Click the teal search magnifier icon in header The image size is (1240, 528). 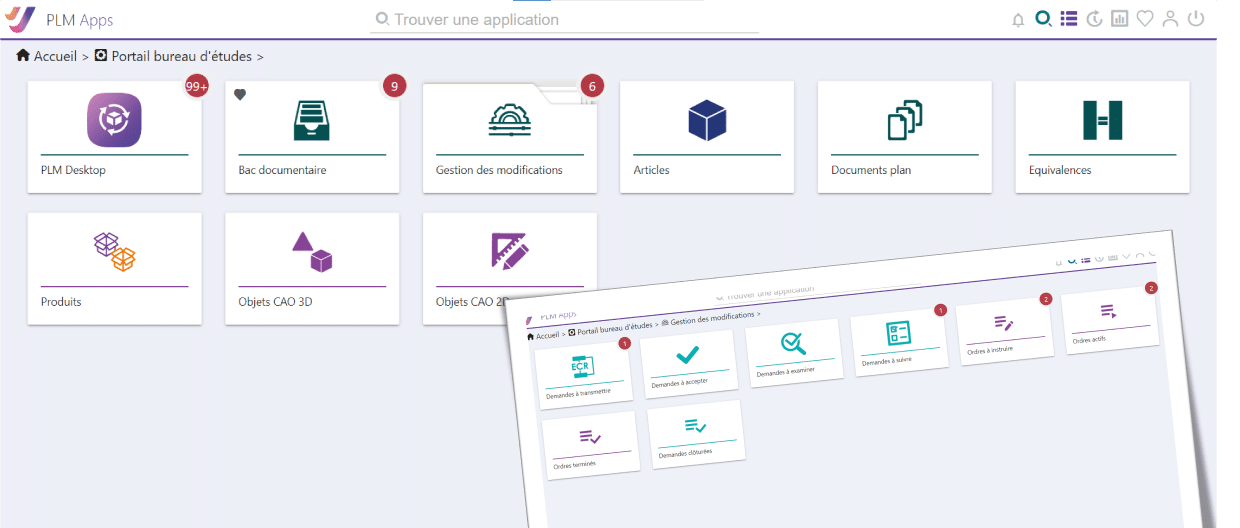click(x=1043, y=18)
